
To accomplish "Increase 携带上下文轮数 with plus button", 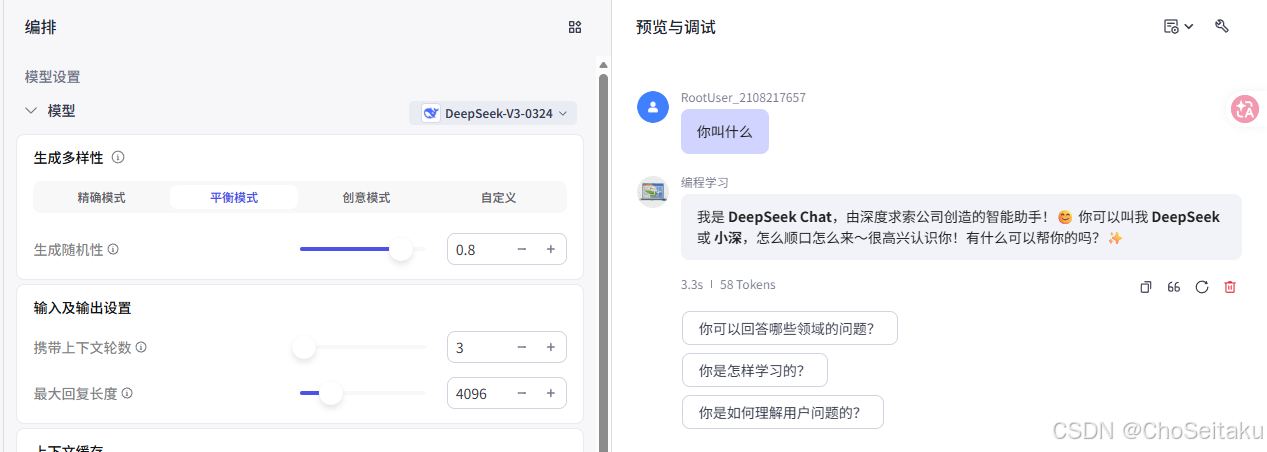I will (x=550, y=347).
